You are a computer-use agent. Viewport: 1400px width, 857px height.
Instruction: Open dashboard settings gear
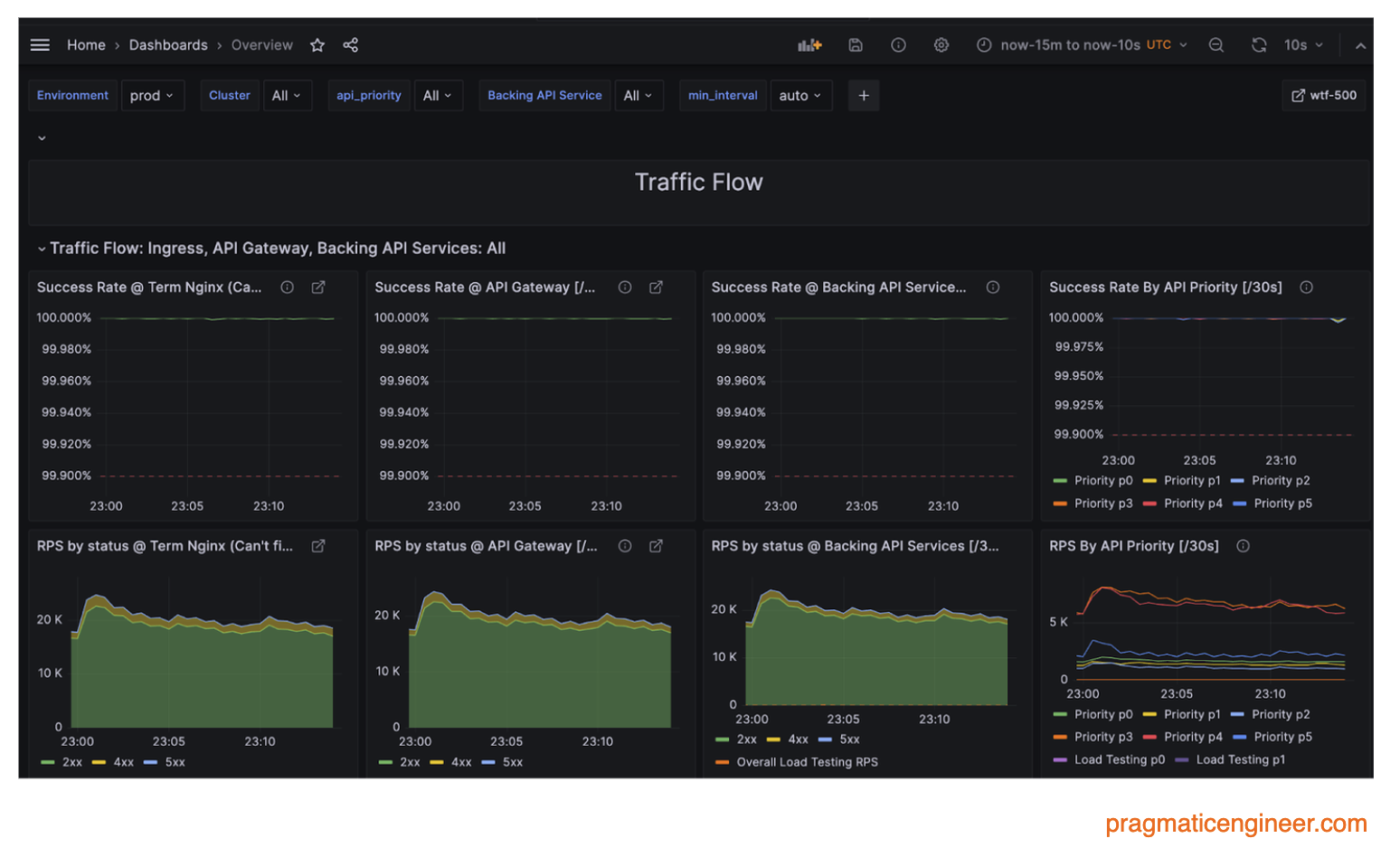pos(941,45)
